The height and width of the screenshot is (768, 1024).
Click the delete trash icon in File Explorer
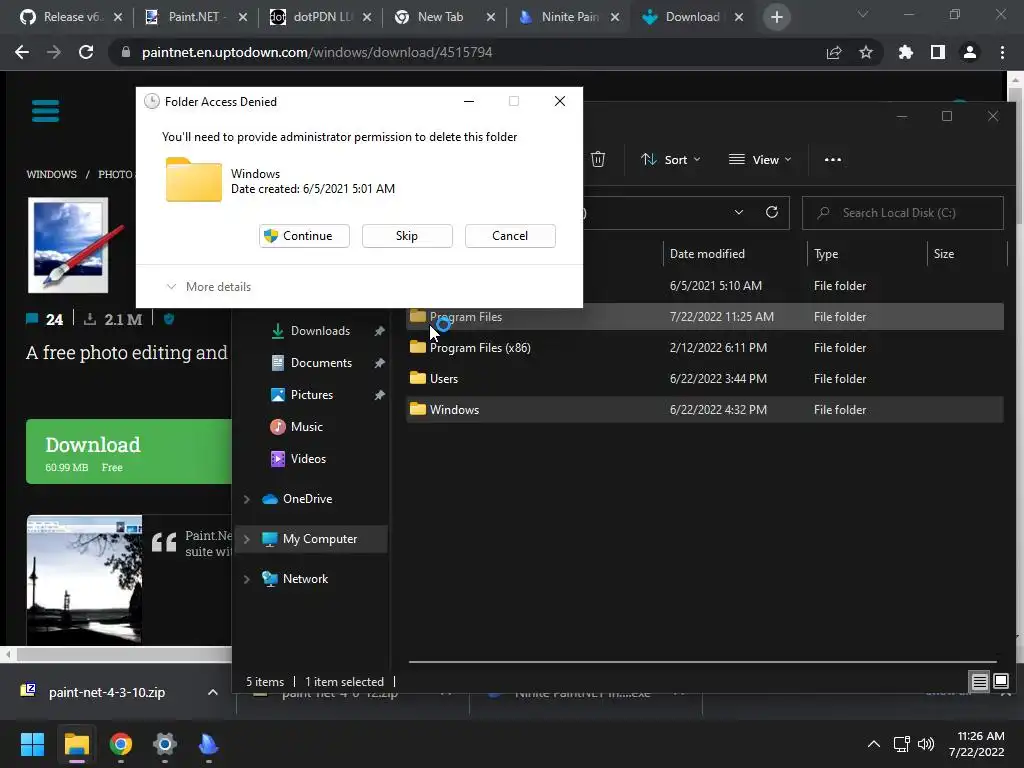point(598,159)
